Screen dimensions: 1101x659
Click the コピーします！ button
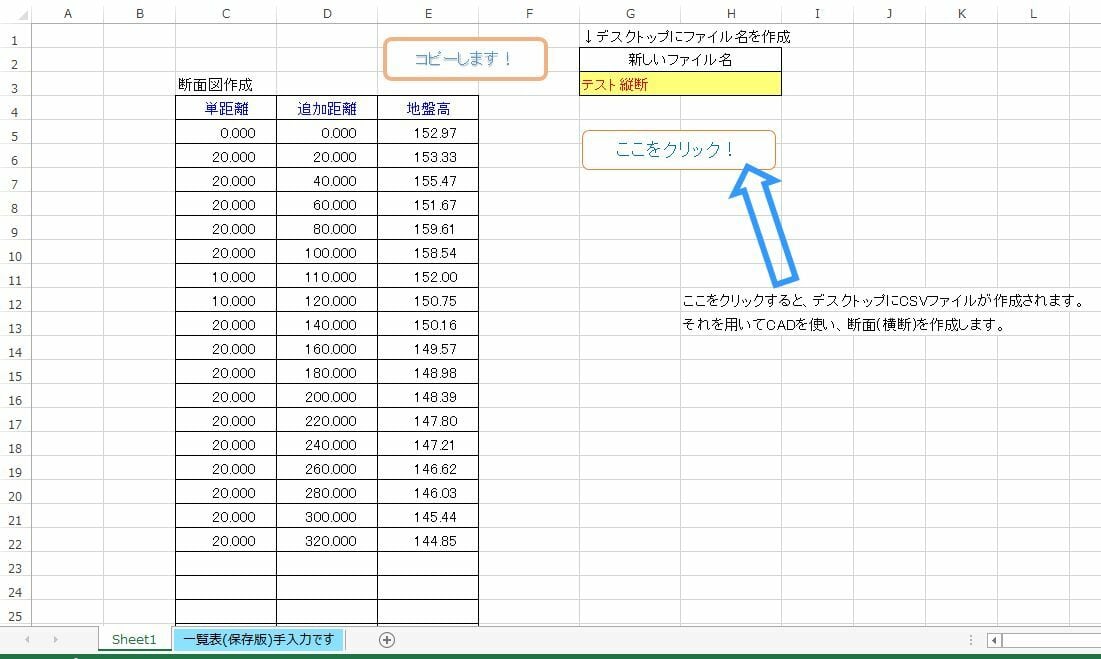[465, 59]
